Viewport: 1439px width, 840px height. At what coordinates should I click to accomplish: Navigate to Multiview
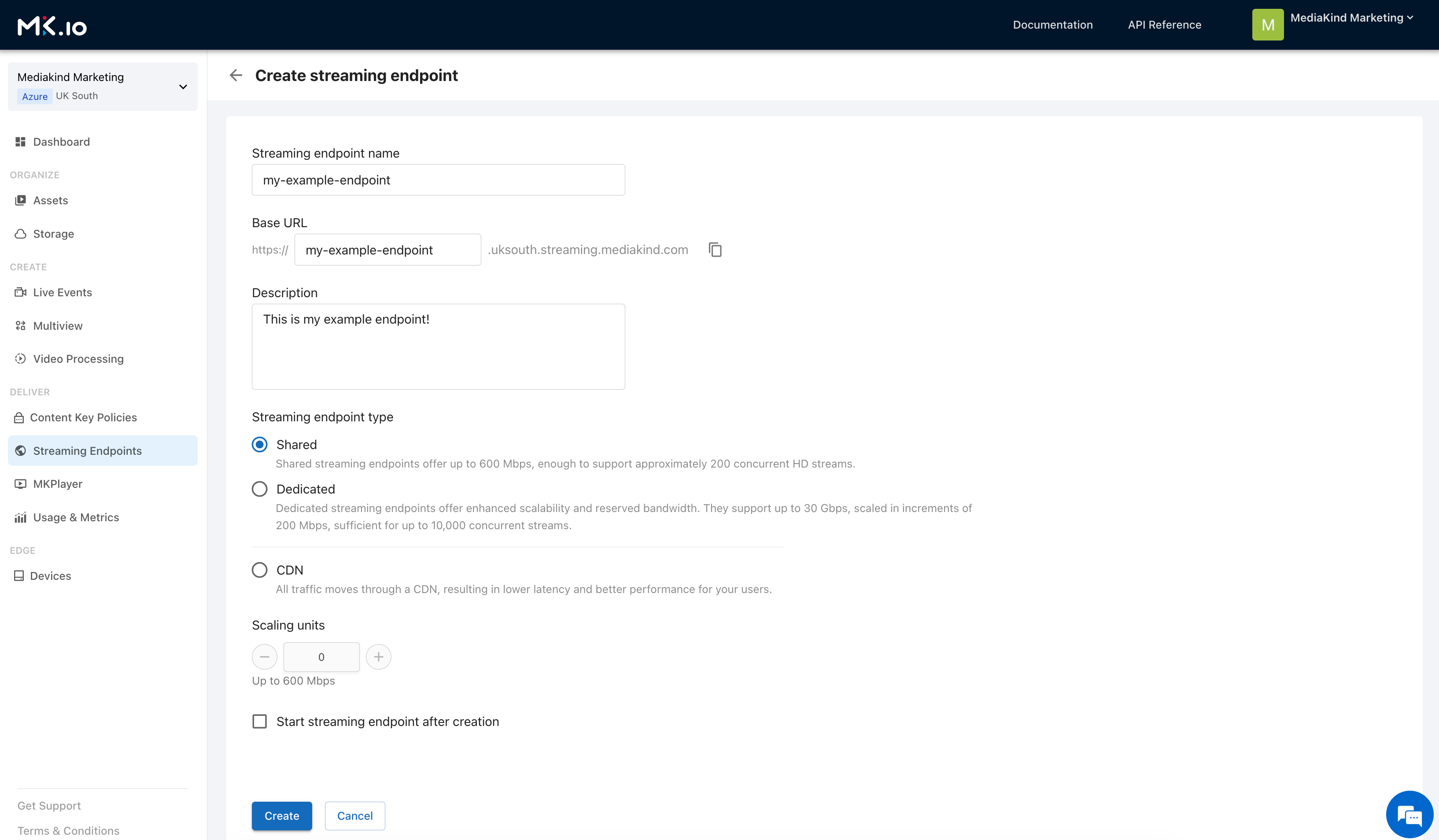[103, 325]
